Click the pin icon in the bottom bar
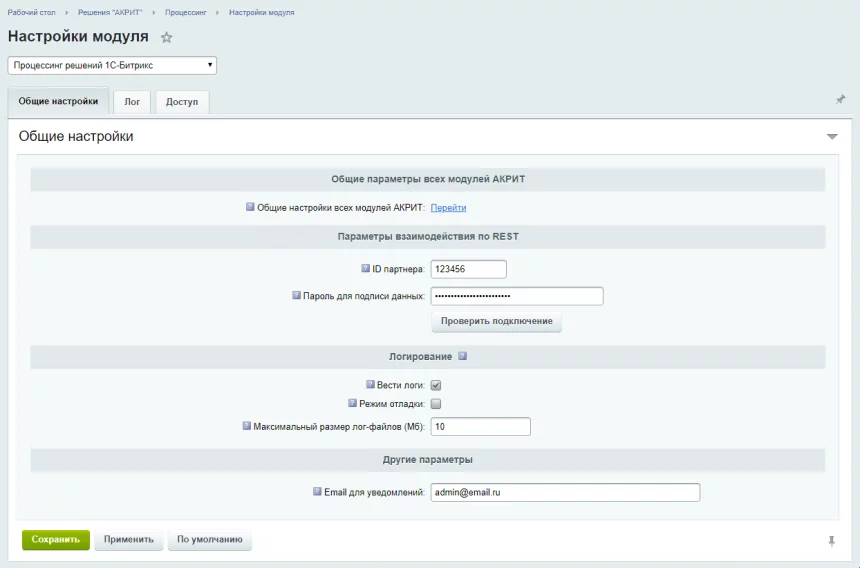This screenshot has height=568, width=860. click(x=831, y=541)
